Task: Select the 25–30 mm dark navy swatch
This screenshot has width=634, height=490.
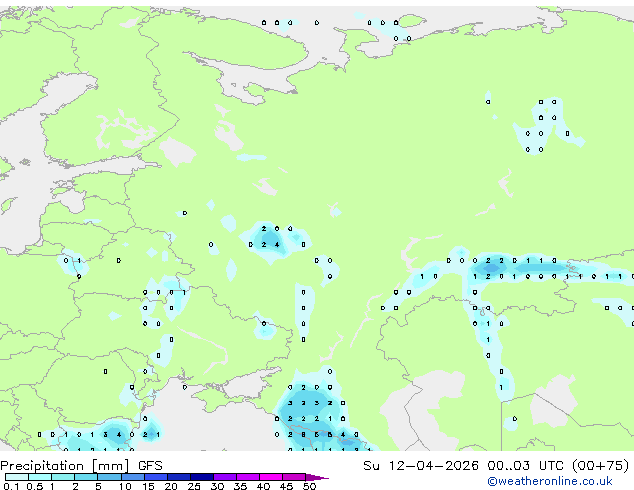Action: tap(202, 477)
